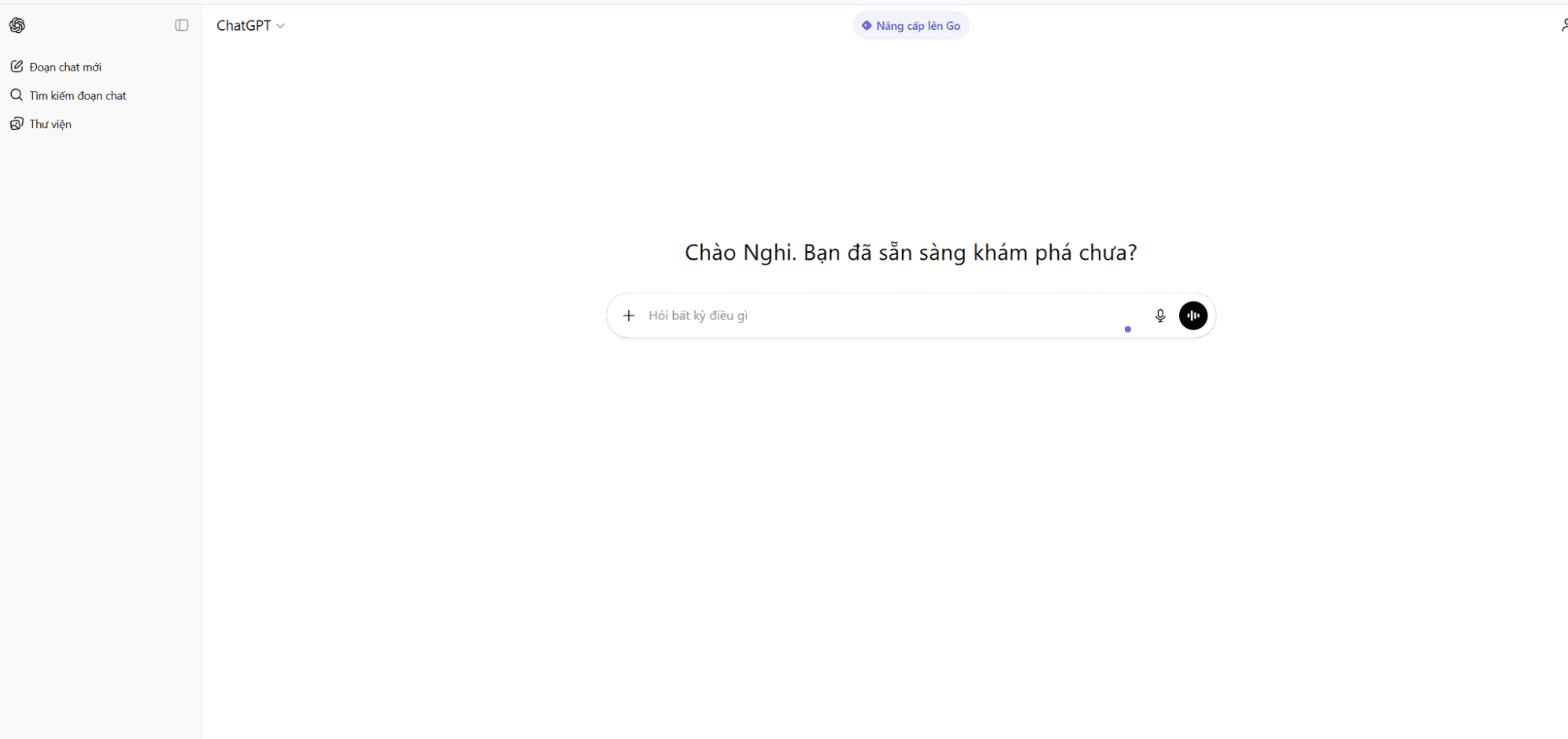The width and height of the screenshot is (1568, 739).
Task: Expand the ChatGPT model dropdown
Action: [x=250, y=25]
